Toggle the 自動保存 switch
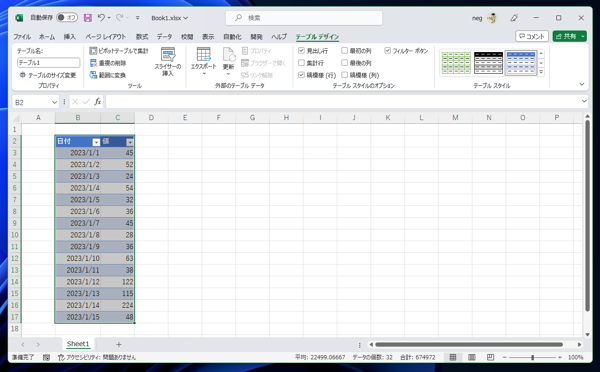 [x=67, y=18]
